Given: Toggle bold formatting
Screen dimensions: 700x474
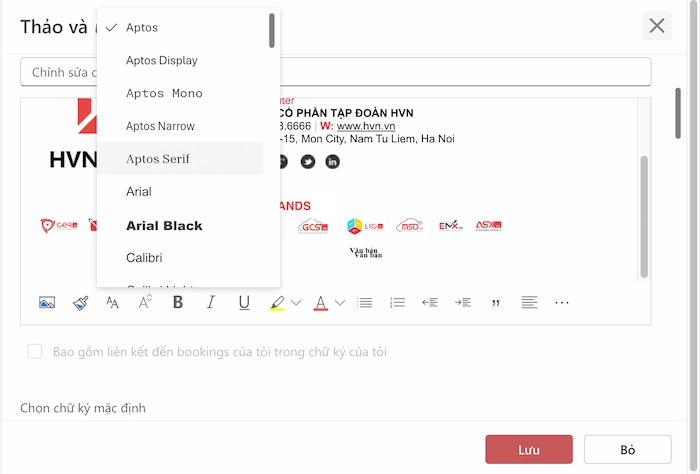Looking at the screenshot, I should (178, 302).
